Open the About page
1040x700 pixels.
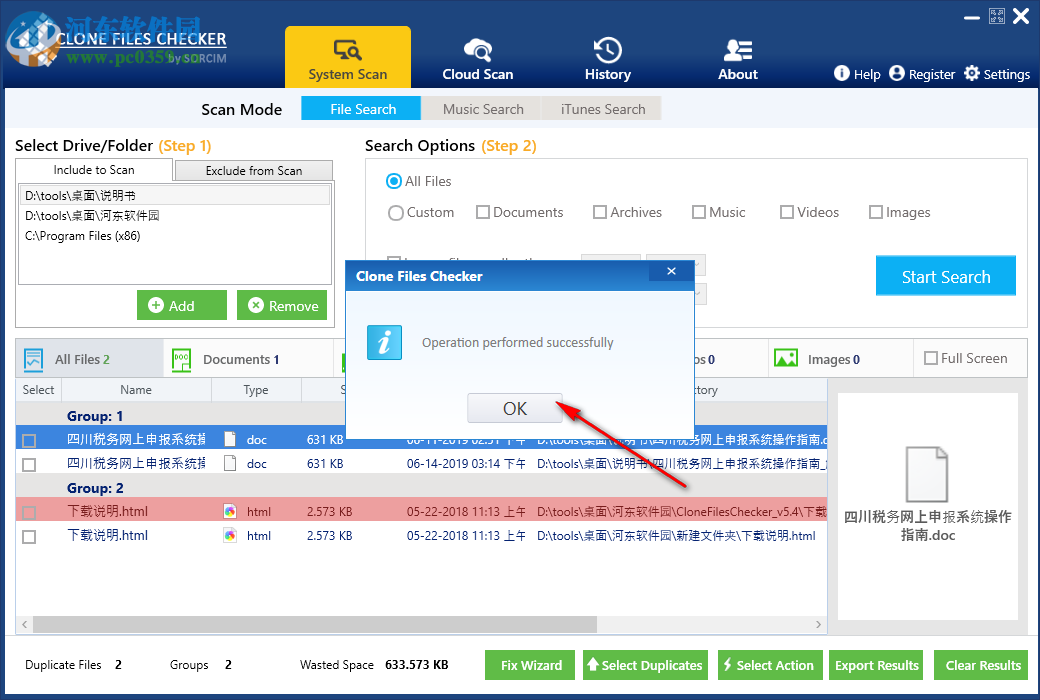[x=737, y=57]
